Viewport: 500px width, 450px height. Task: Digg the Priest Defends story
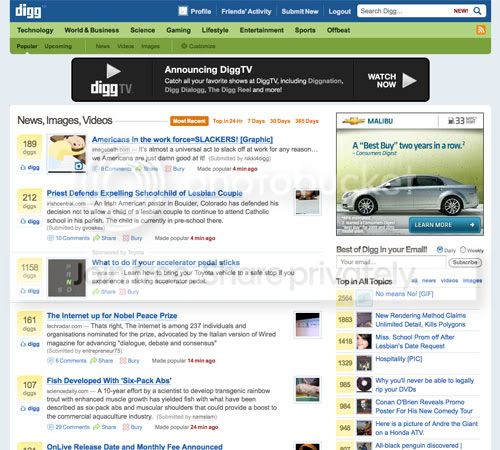coord(30,221)
